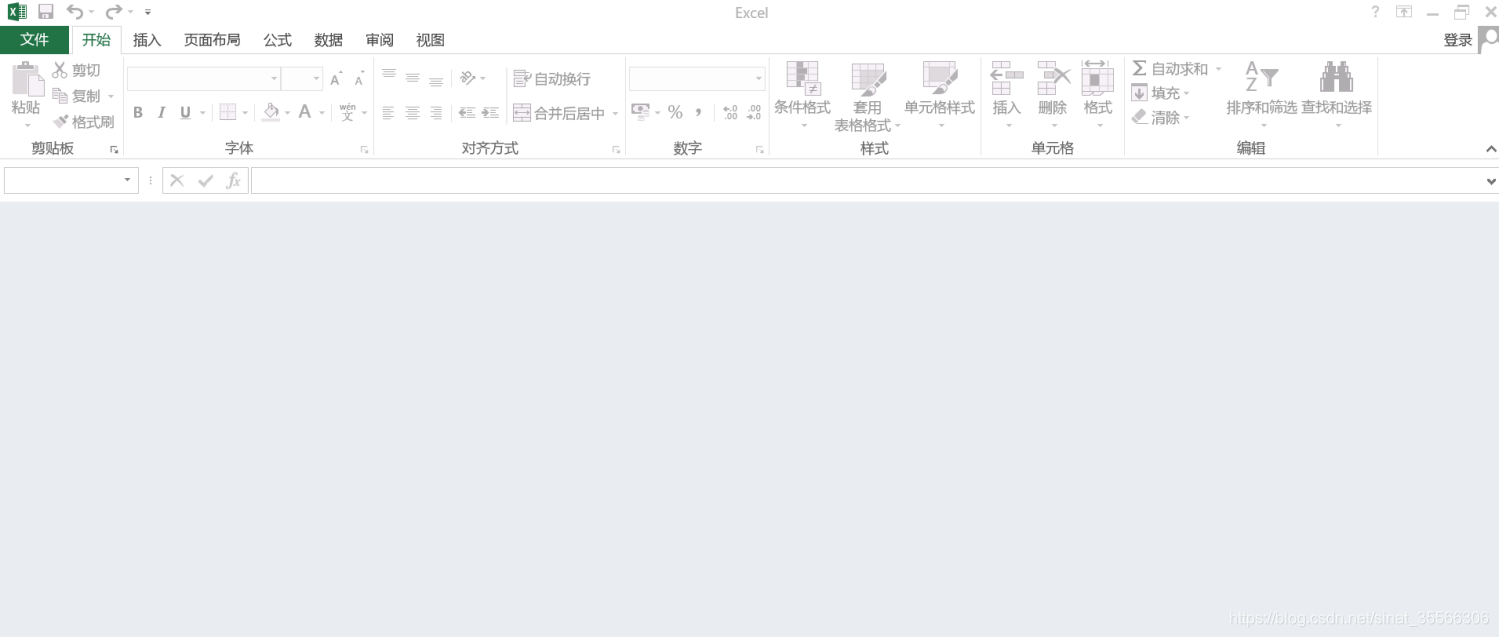Open the Merge and Center dropdown arrow
1499x637 pixels.
(x=615, y=113)
